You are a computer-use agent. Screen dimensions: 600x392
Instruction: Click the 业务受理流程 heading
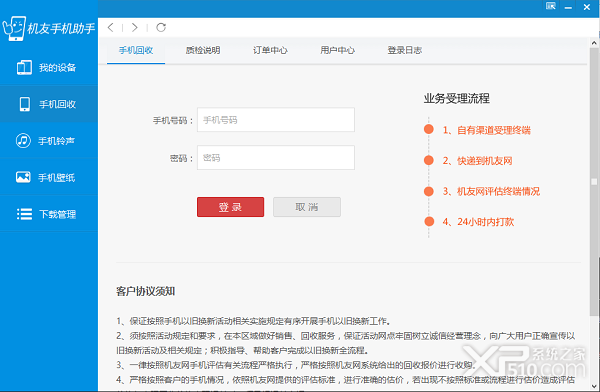[x=457, y=98]
